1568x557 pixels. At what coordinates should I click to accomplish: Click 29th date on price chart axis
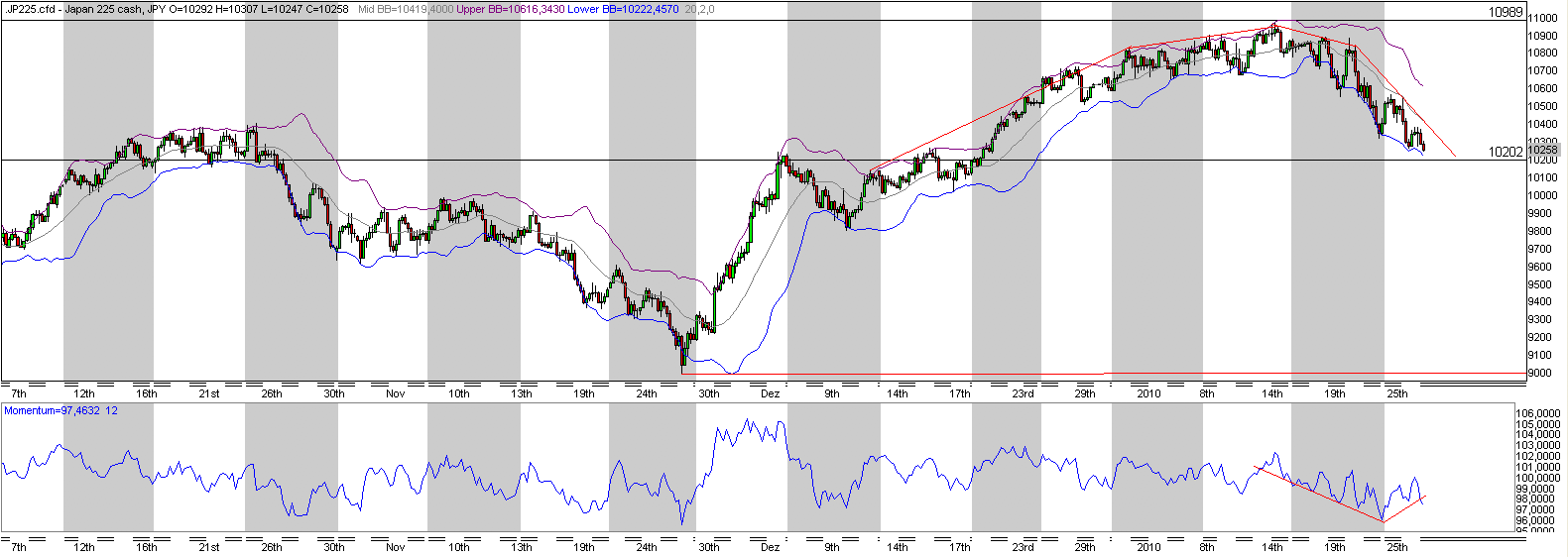(1085, 393)
